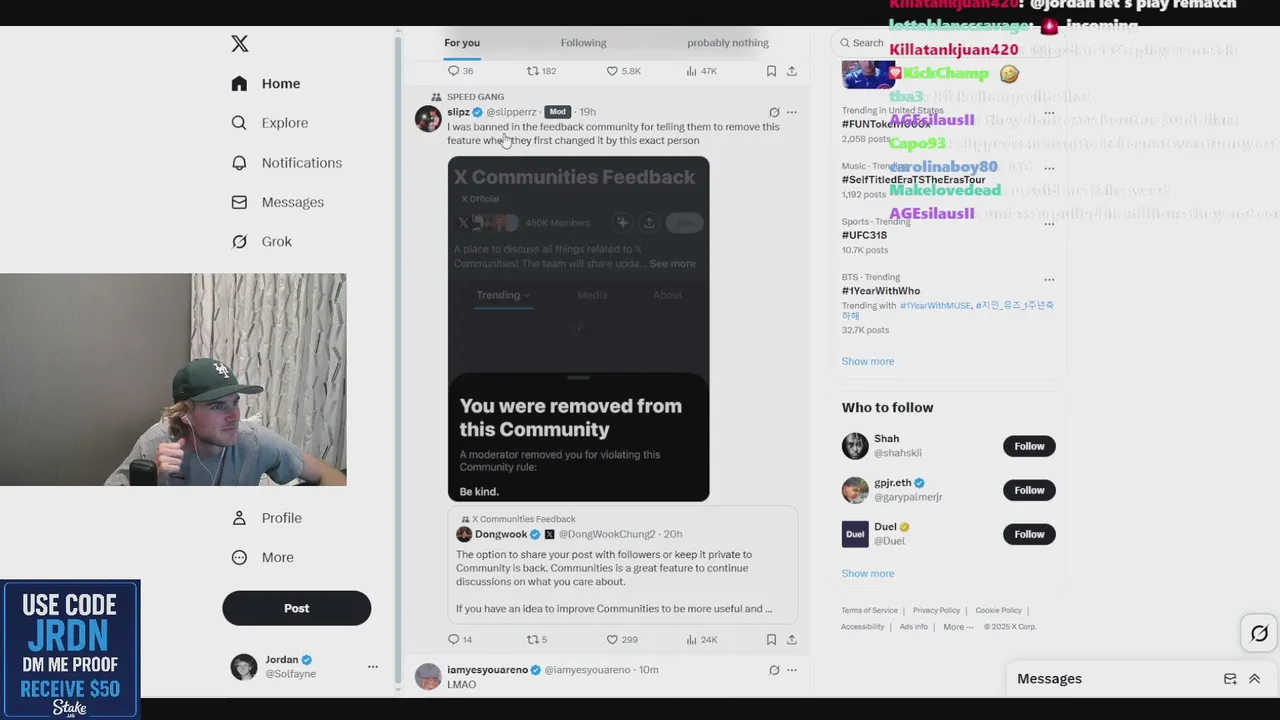The height and width of the screenshot is (720, 1280).
Task: Open the #1YearWithMUSE hashtag link
Action: pos(935,305)
